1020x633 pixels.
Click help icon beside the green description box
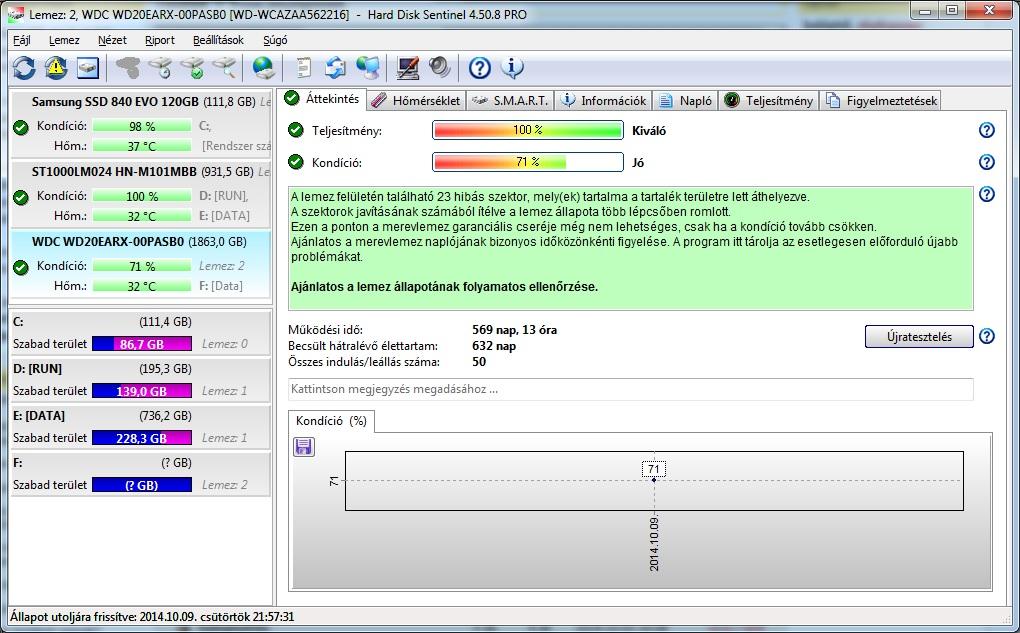(x=987, y=194)
